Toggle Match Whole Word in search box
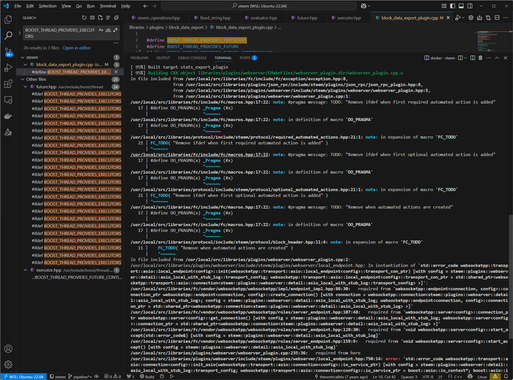This screenshot has height=380, width=513. pos(108,30)
